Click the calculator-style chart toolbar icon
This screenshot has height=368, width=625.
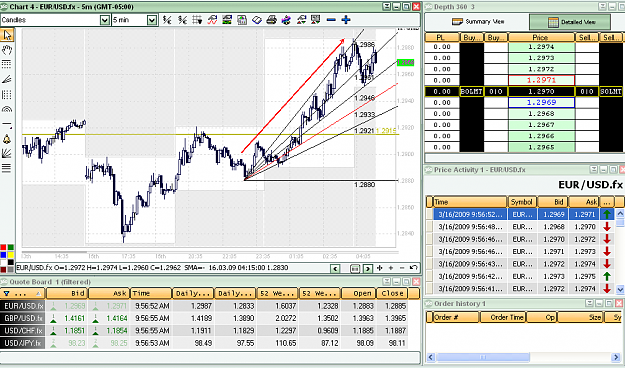tap(242, 20)
